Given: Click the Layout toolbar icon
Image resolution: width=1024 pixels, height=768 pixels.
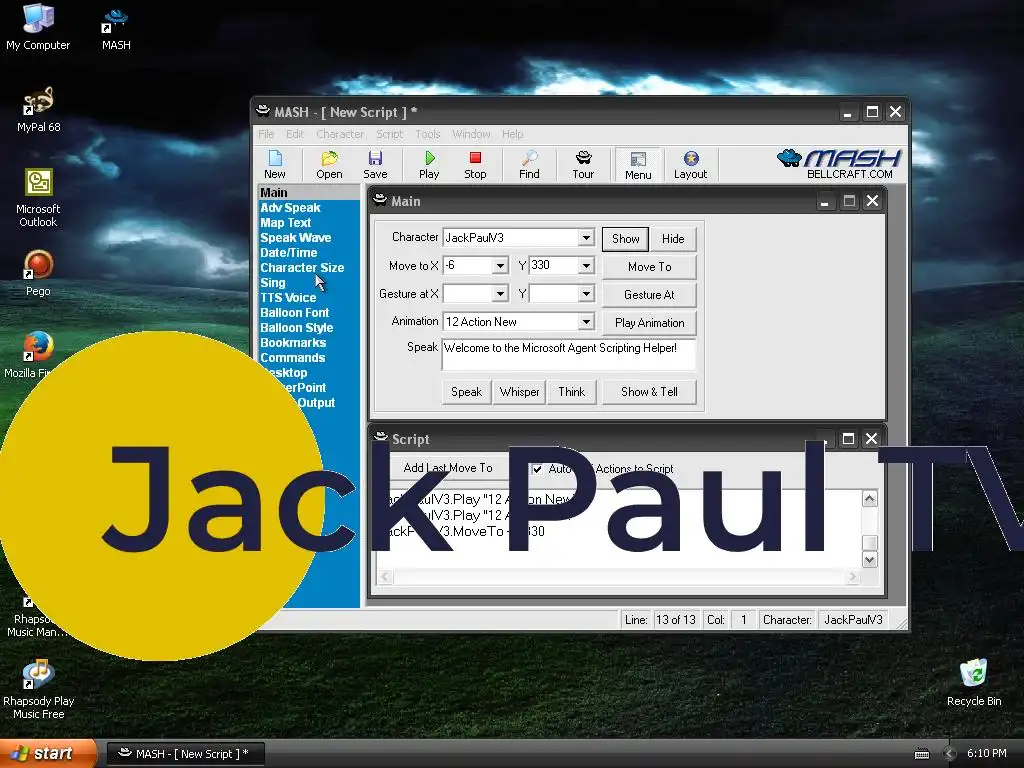Looking at the screenshot, I should point(690,165).
